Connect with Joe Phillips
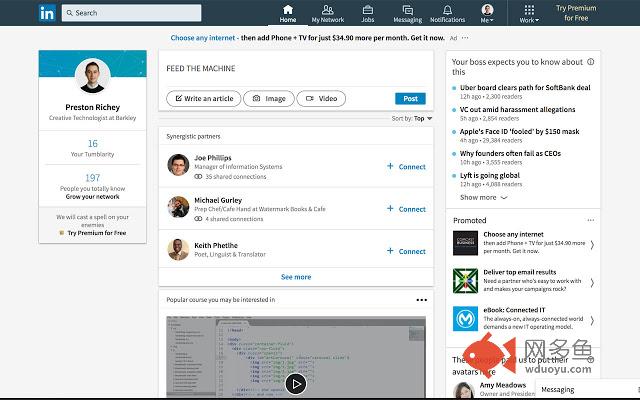The image size is (640, 400). 406,167
